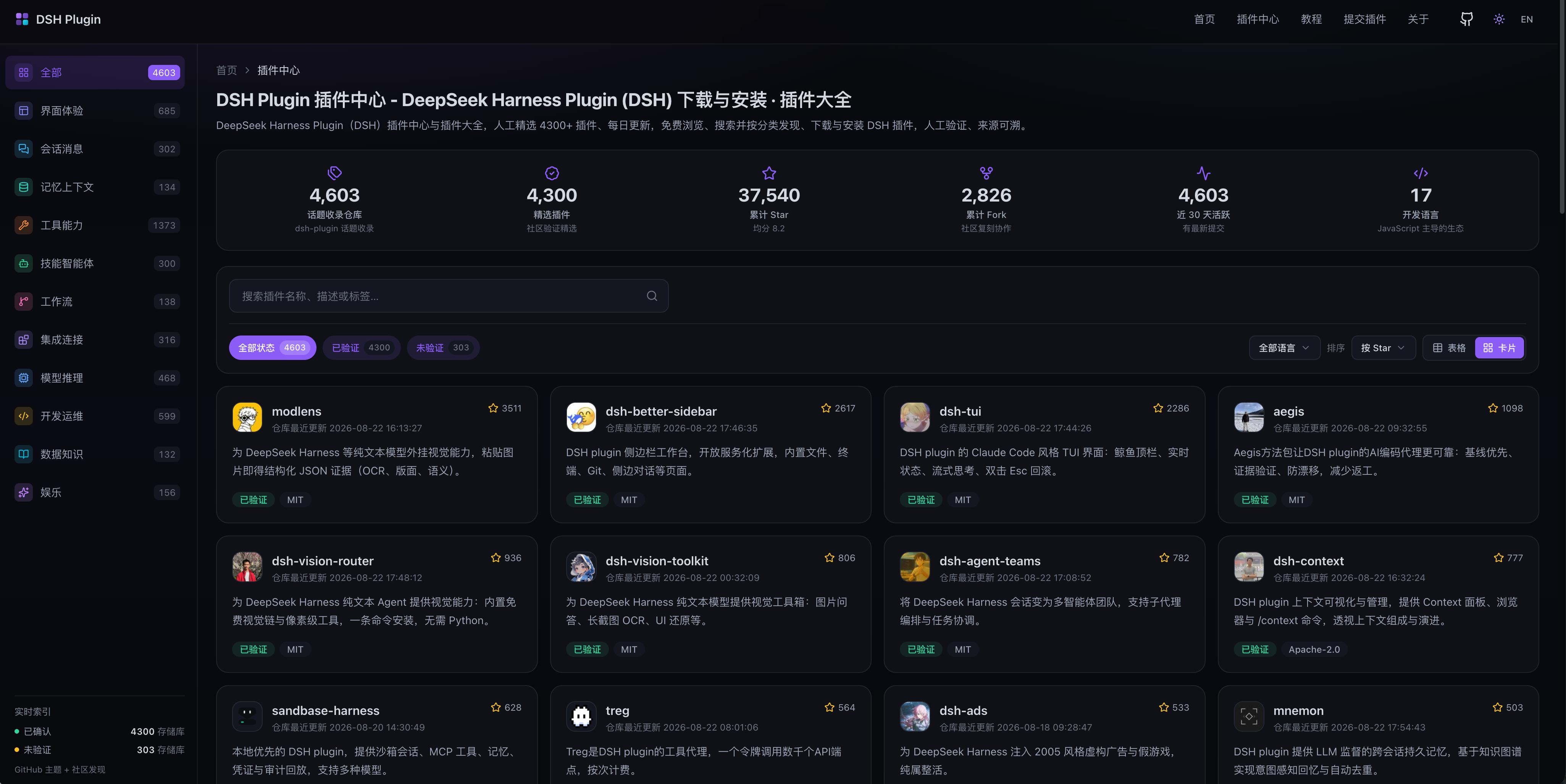
Task: Filter by 未验证 303 status
Action: tap(442, 348)
